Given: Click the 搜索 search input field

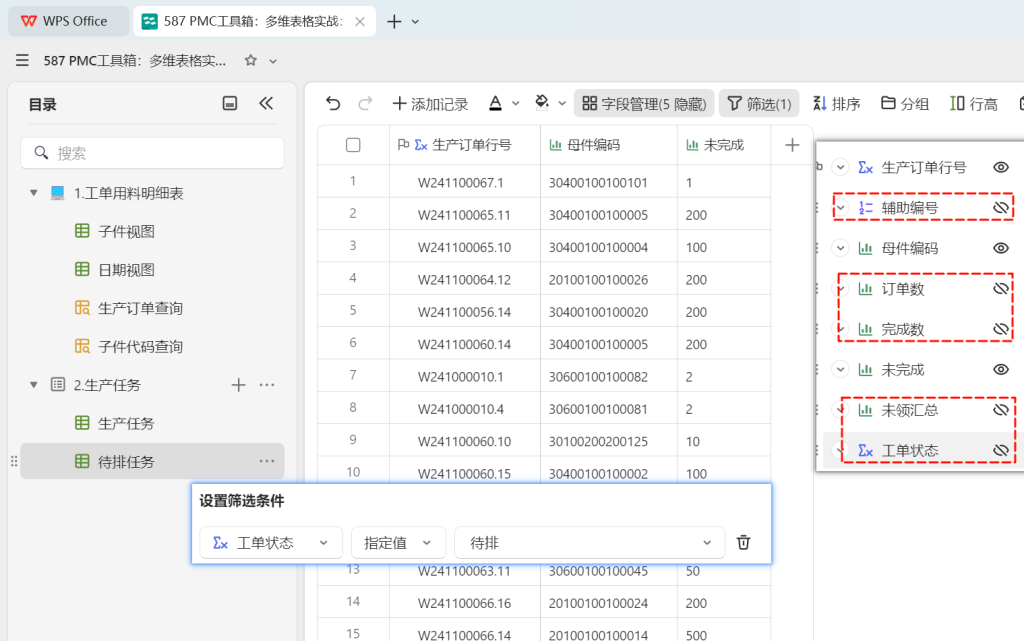Looking at the screenshot, I should (x=152, y=153).
